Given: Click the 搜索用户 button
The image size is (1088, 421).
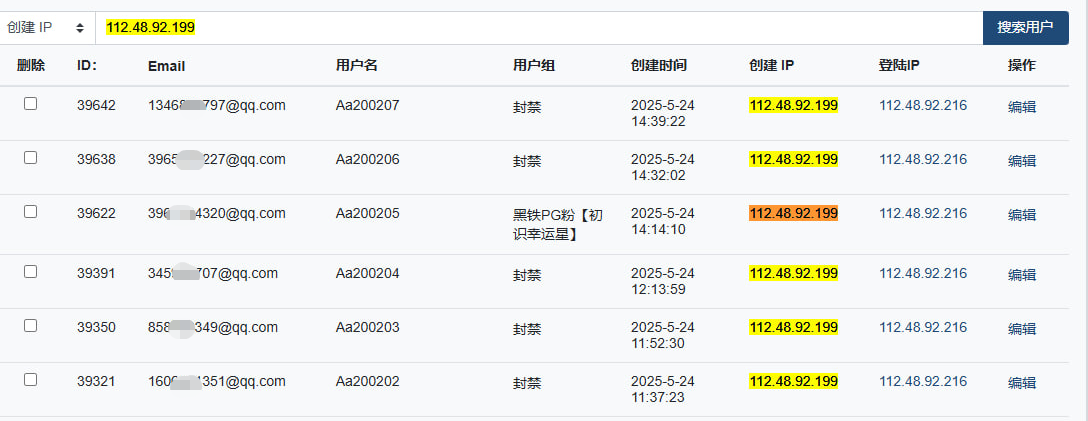Looking at the screenshot, I should (x=1026, y=28).
